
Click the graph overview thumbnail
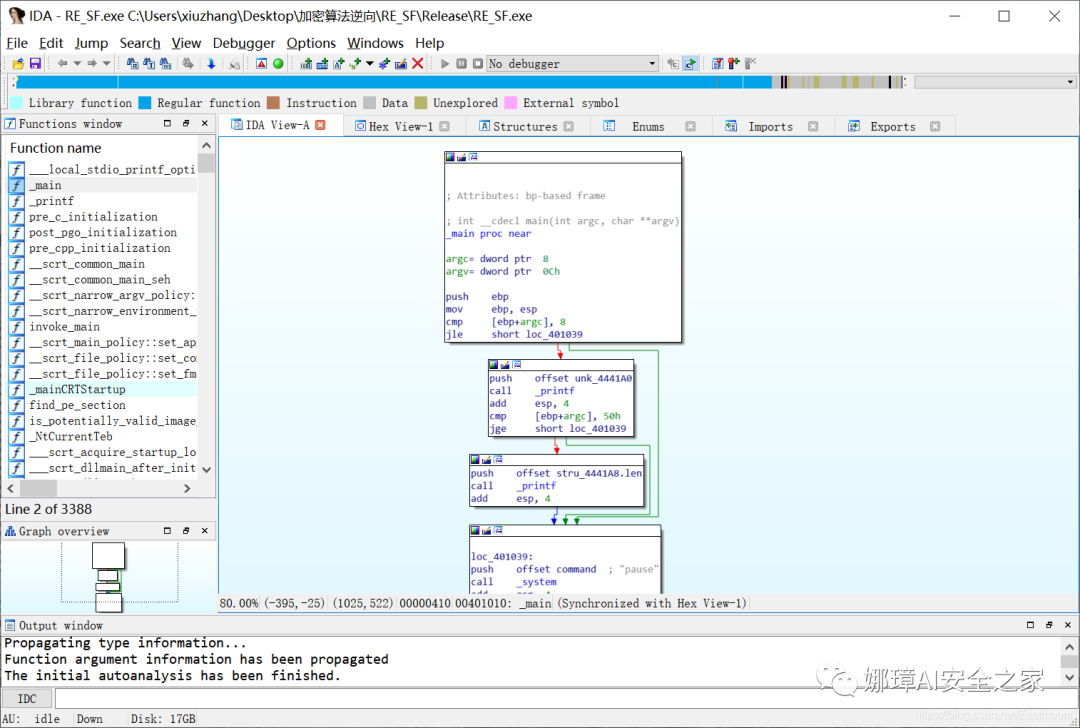pyautogui.click(x=110, y=577)
